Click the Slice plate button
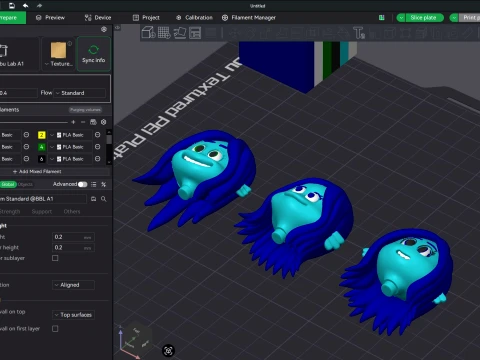 (x=424, y=18)
